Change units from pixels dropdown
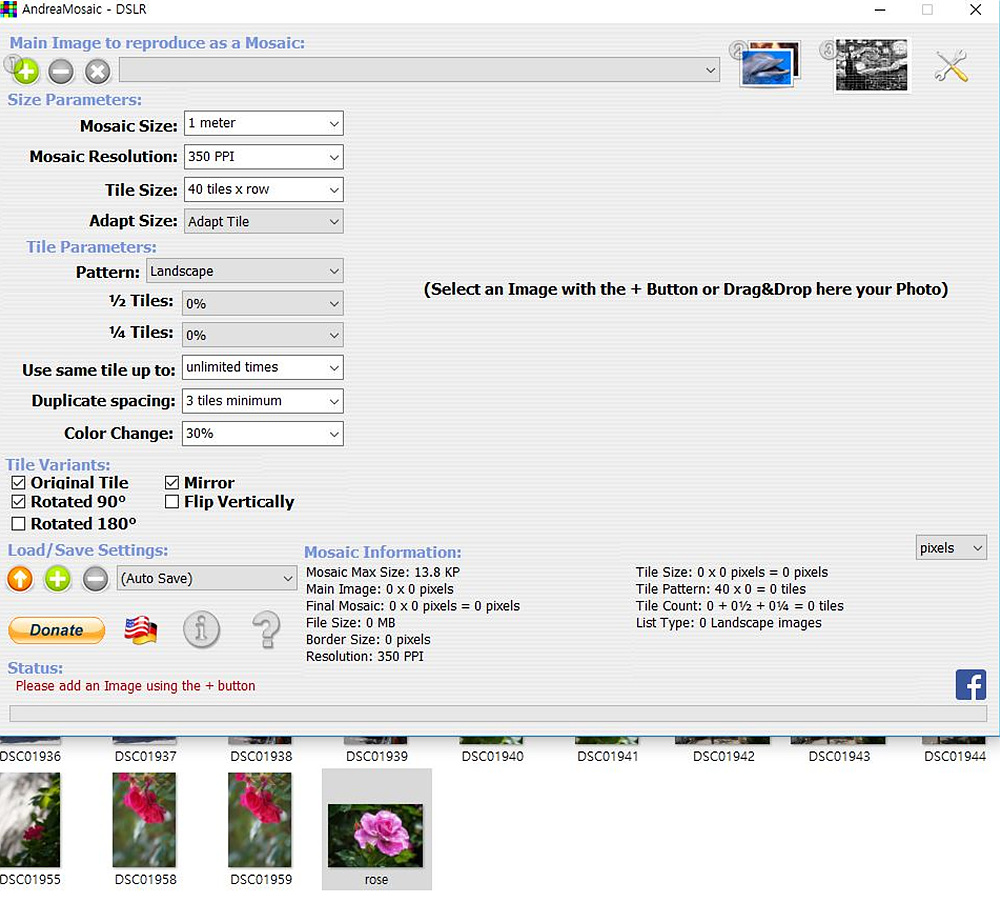 [x=951, y=548]
